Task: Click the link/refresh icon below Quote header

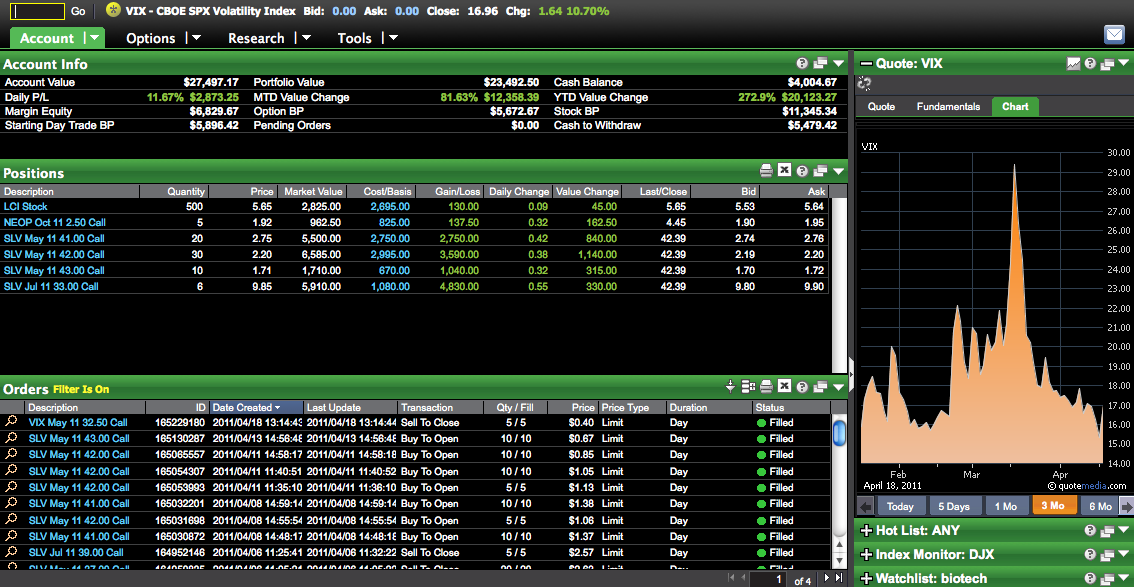Action: [x=865, y=84]
